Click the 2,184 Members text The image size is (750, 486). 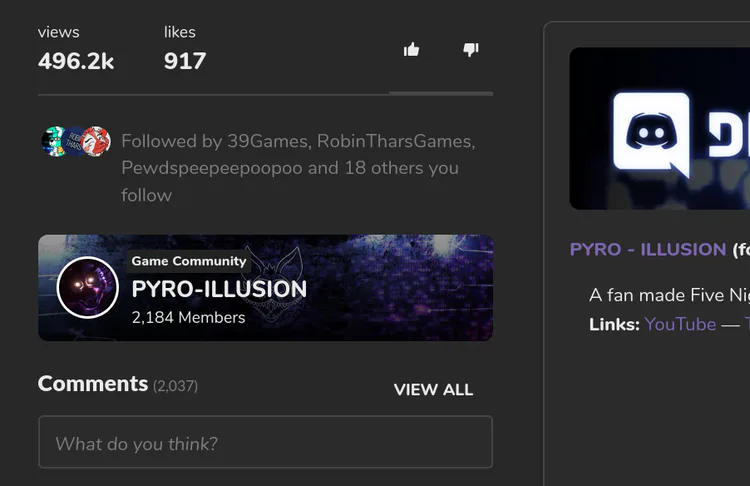[x=188, y=317]
